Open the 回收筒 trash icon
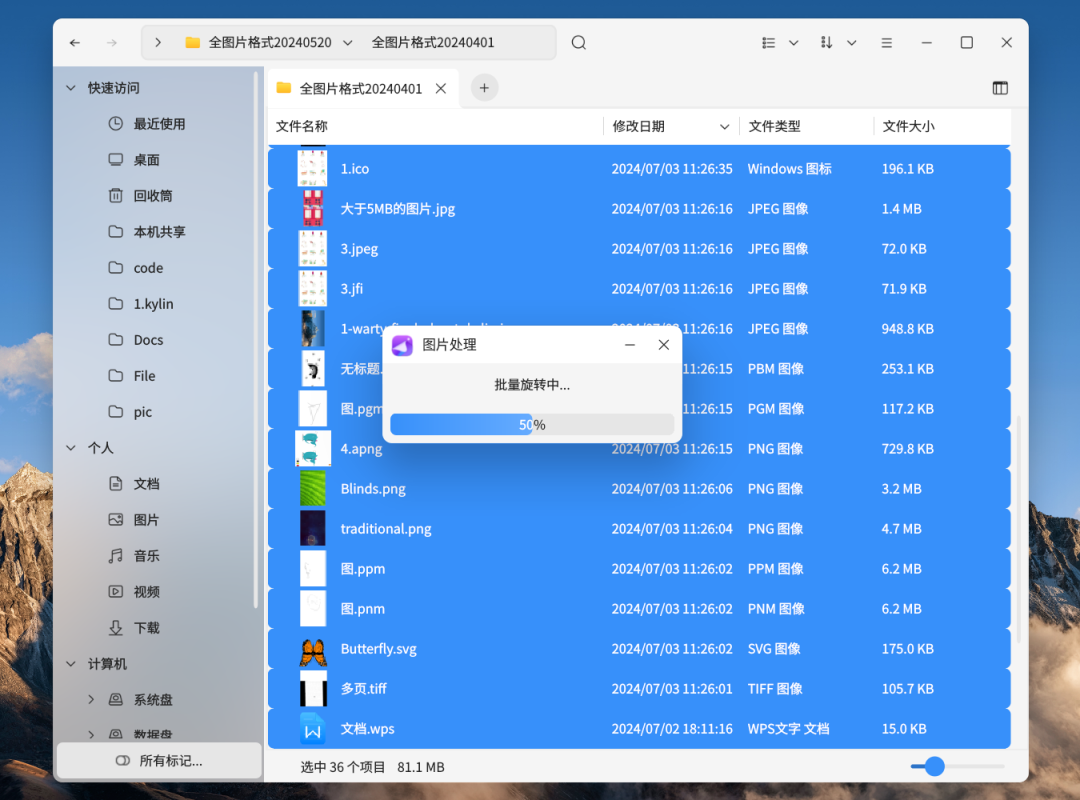The height and width of the screenshot is (800, 1080). click(116, 196)
